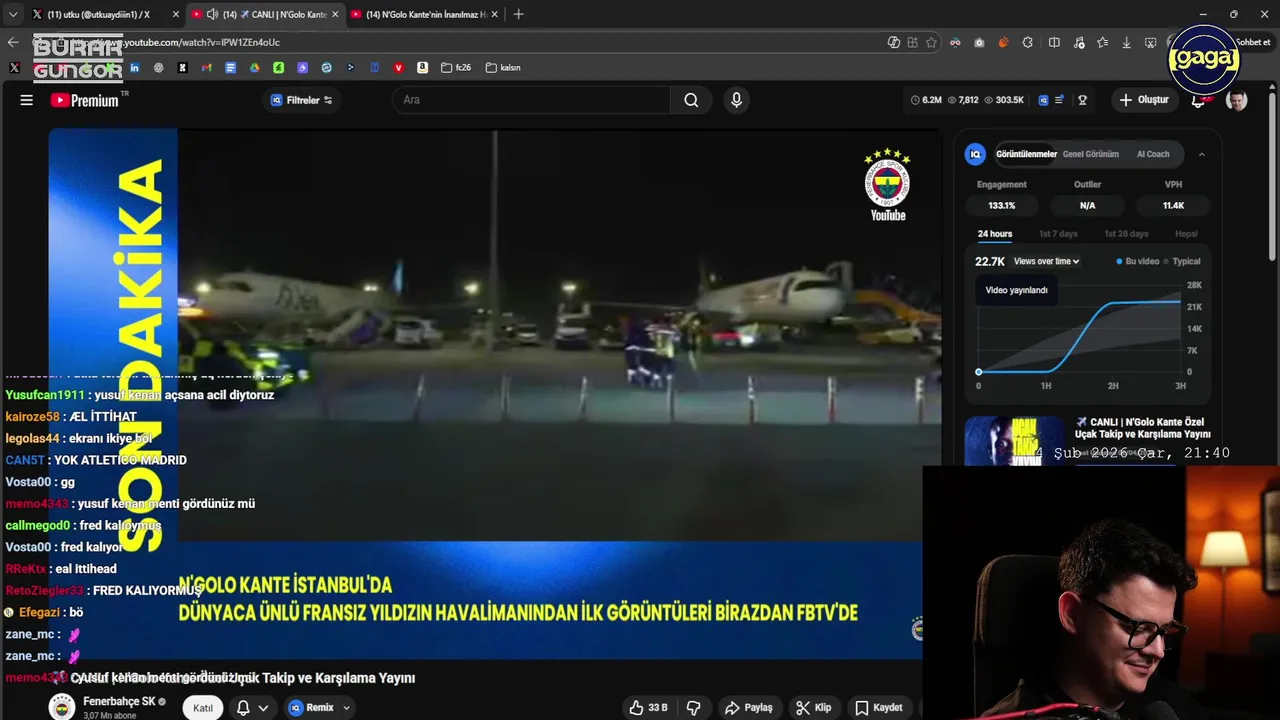
Task: Open the LinkedIn bookmark
Action: click(134, 68)
